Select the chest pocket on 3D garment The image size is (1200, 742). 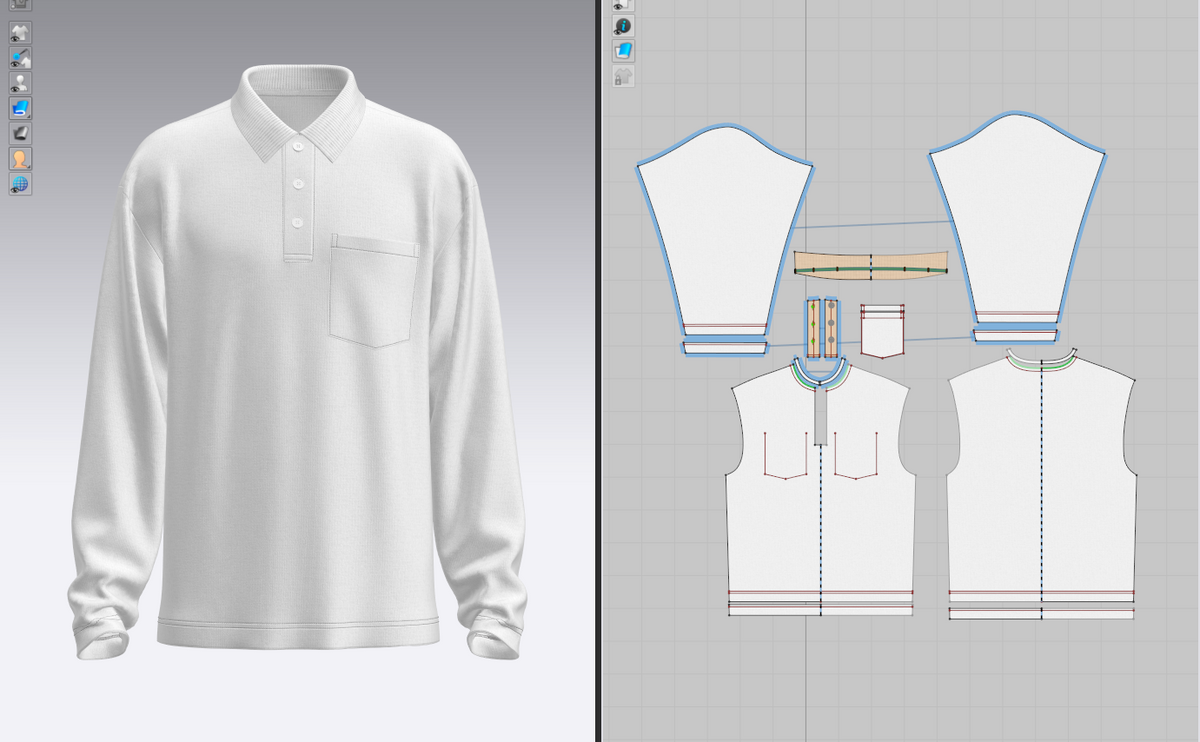tap(373, 291)
